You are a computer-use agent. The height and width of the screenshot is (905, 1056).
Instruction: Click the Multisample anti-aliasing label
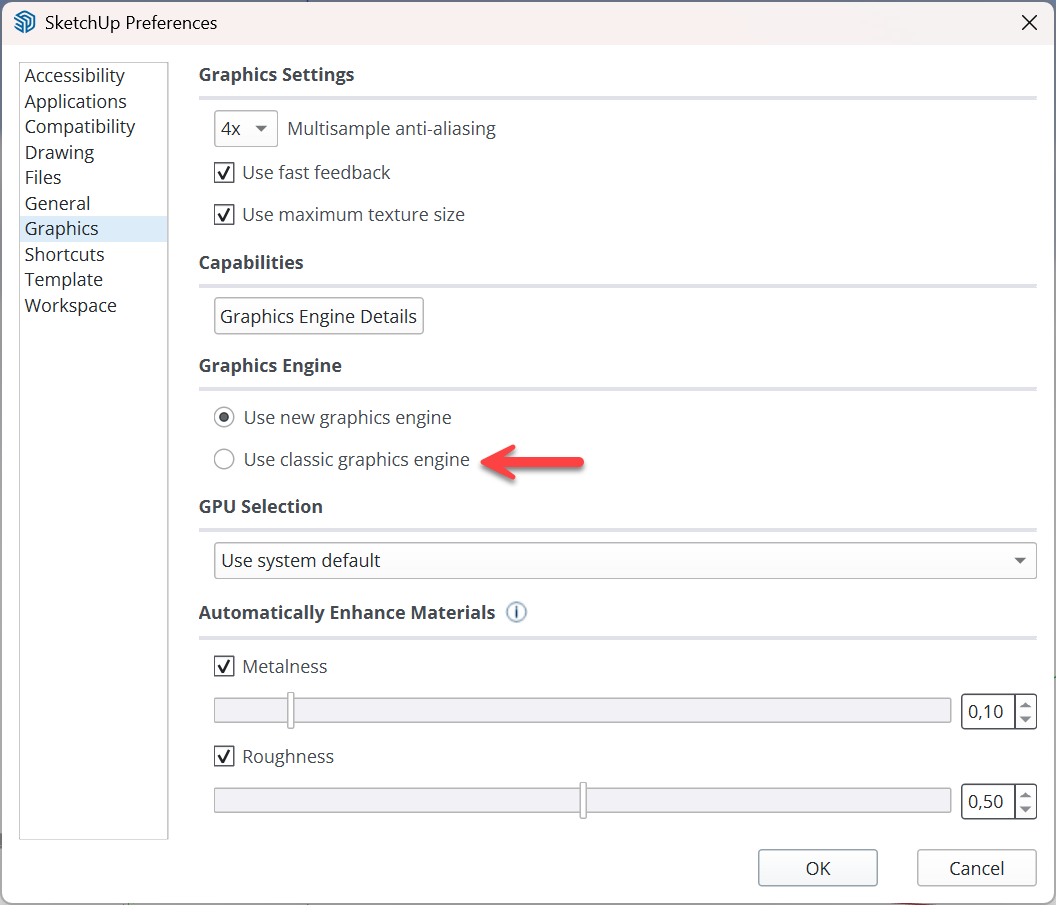[391, 128]
